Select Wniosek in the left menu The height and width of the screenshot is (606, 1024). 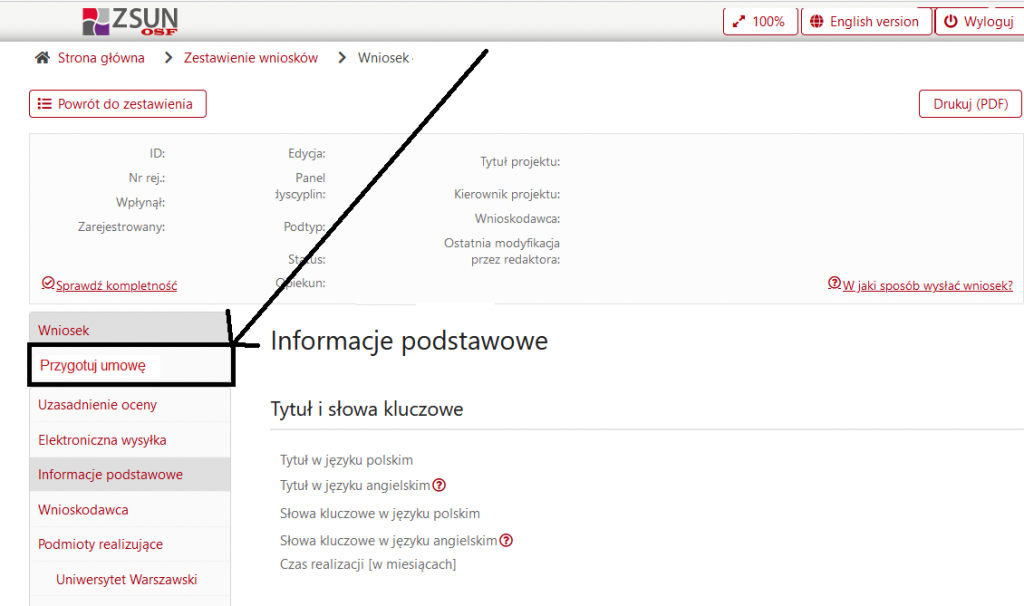click(63, 329)
